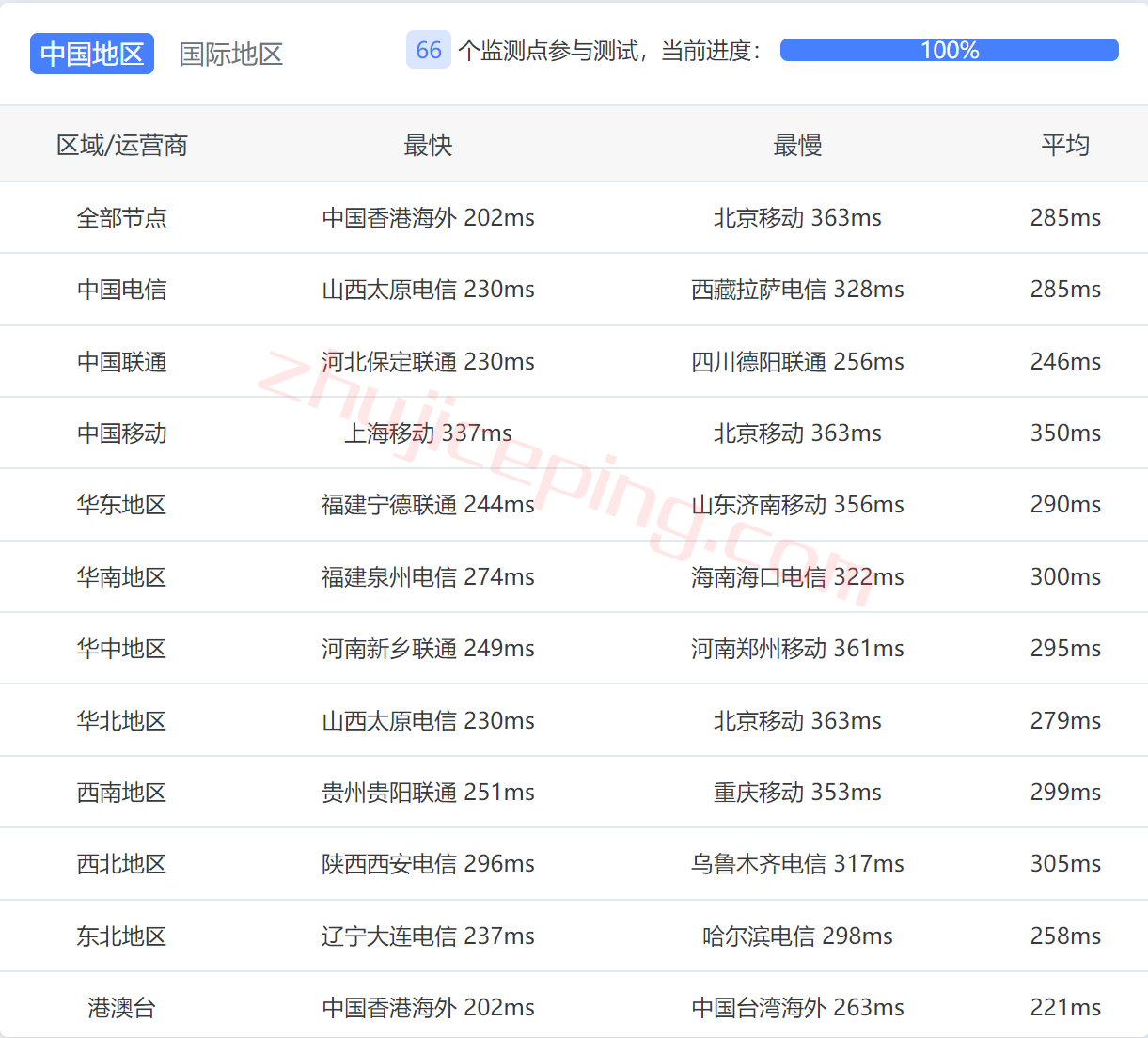Click 中国香港海外 202ms in 港澳台 row
1148x1038 pixels.
pyautogui.click(x=428, y=1008)
